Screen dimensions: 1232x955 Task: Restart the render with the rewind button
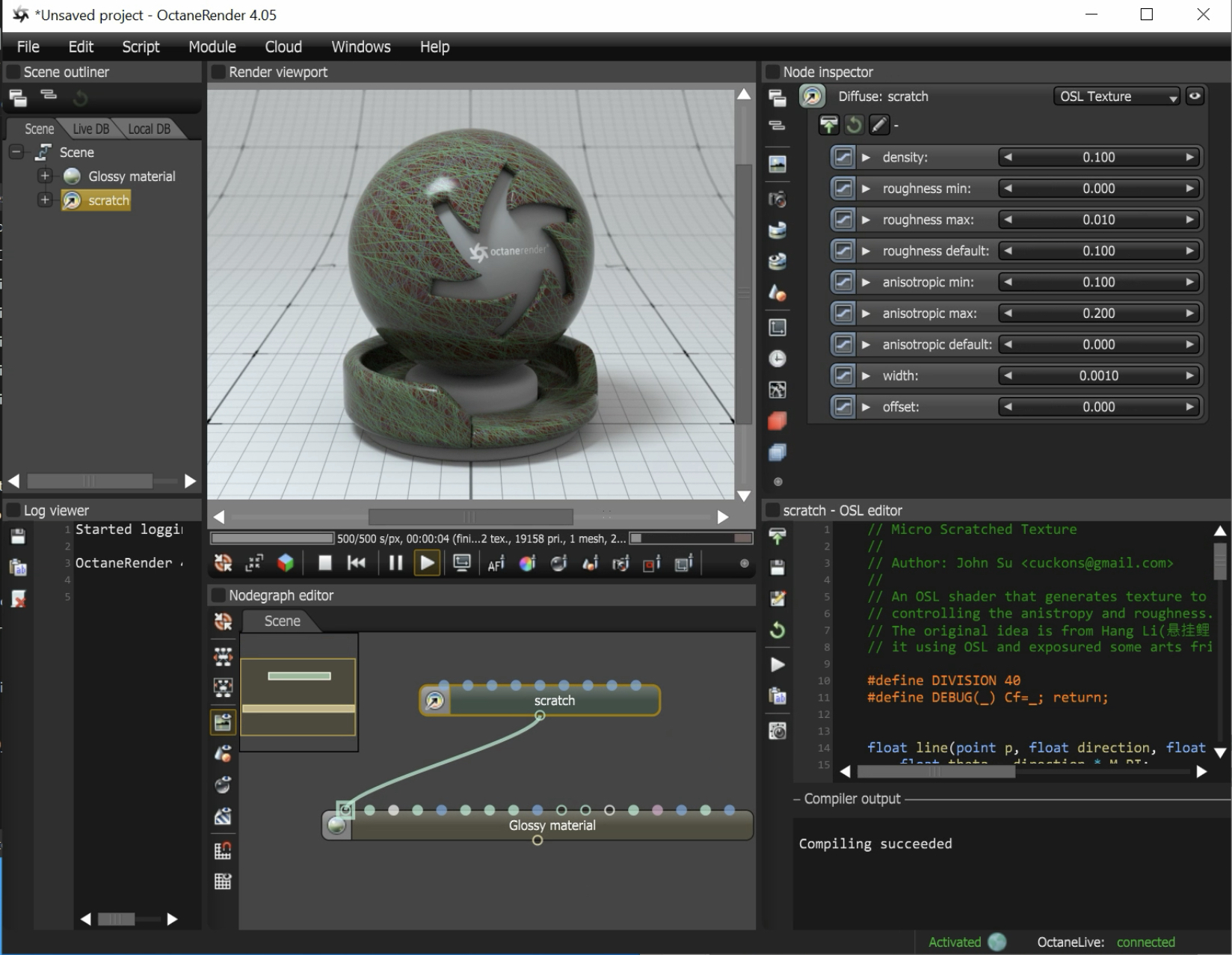pos(357,563)
